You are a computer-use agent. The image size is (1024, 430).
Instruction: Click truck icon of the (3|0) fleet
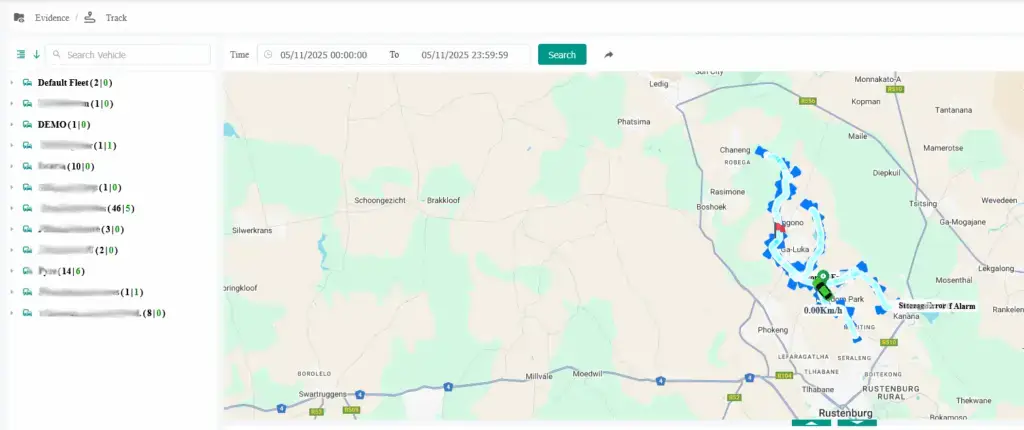(x=27, y=229)
